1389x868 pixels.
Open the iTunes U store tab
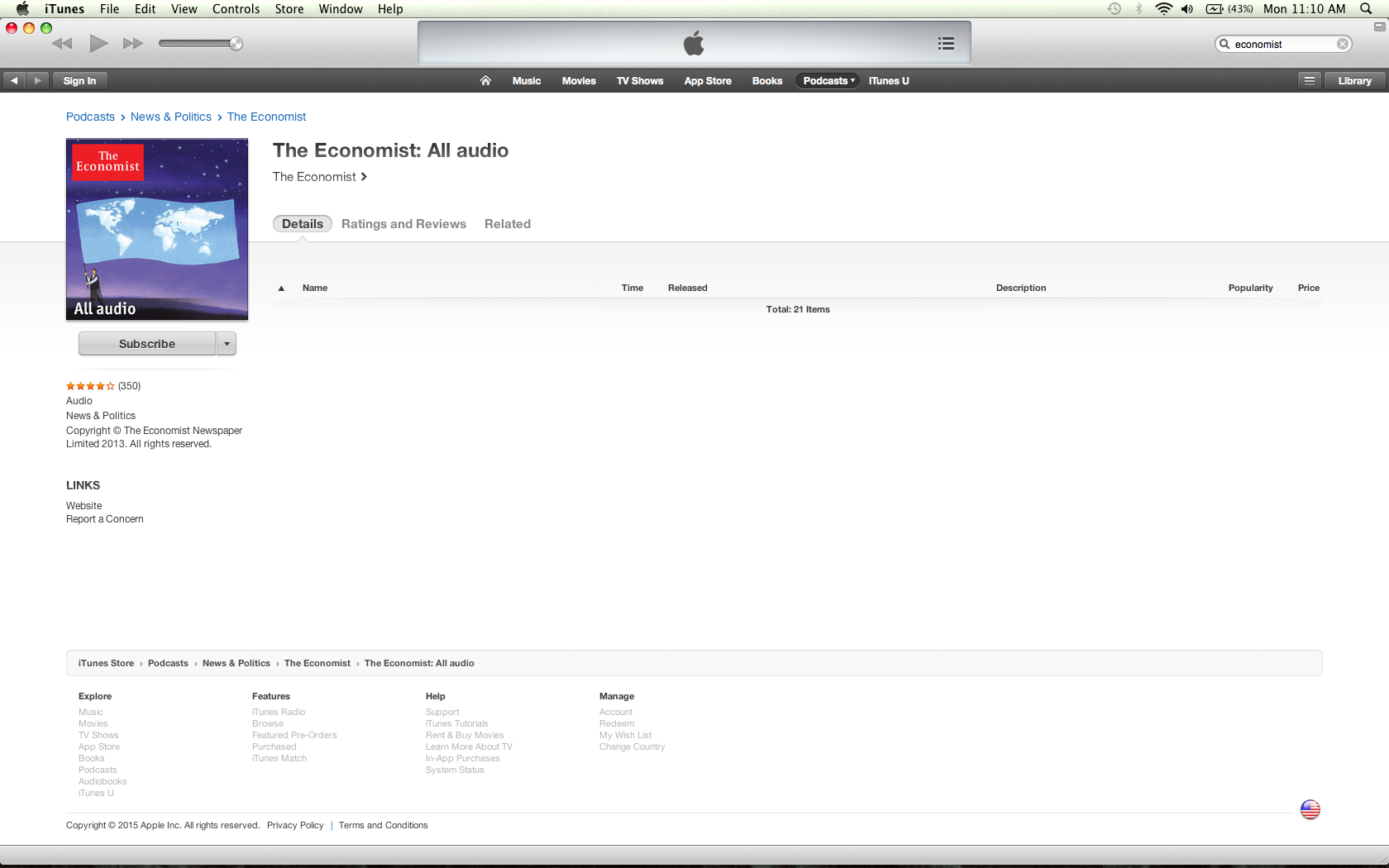tap(889, 81)
